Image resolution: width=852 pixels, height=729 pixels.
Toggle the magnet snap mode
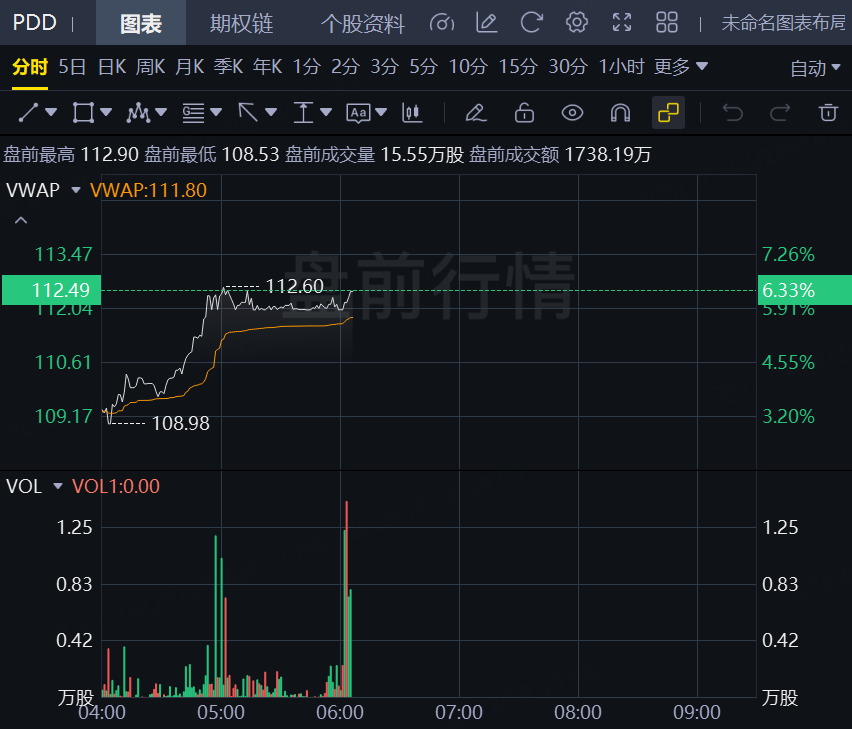(x=620, y=112)
